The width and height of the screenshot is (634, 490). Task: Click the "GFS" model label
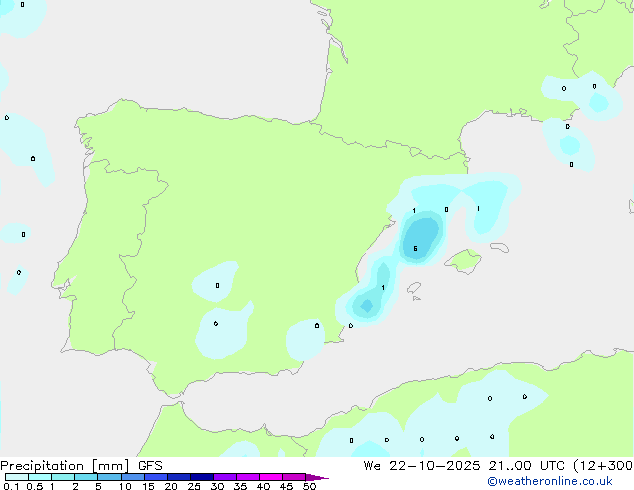tap(150, 466)
